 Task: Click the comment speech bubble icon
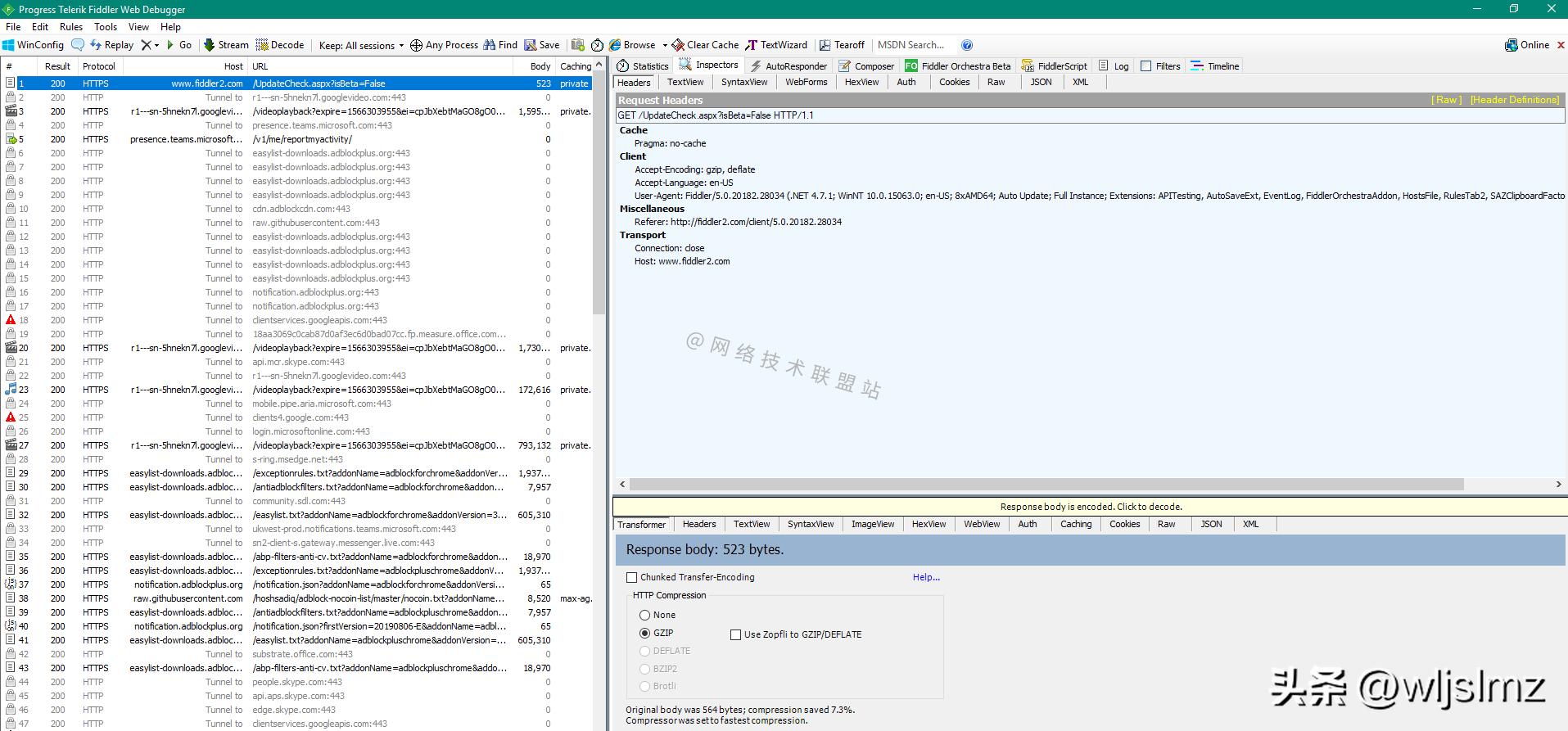(78, 45)
